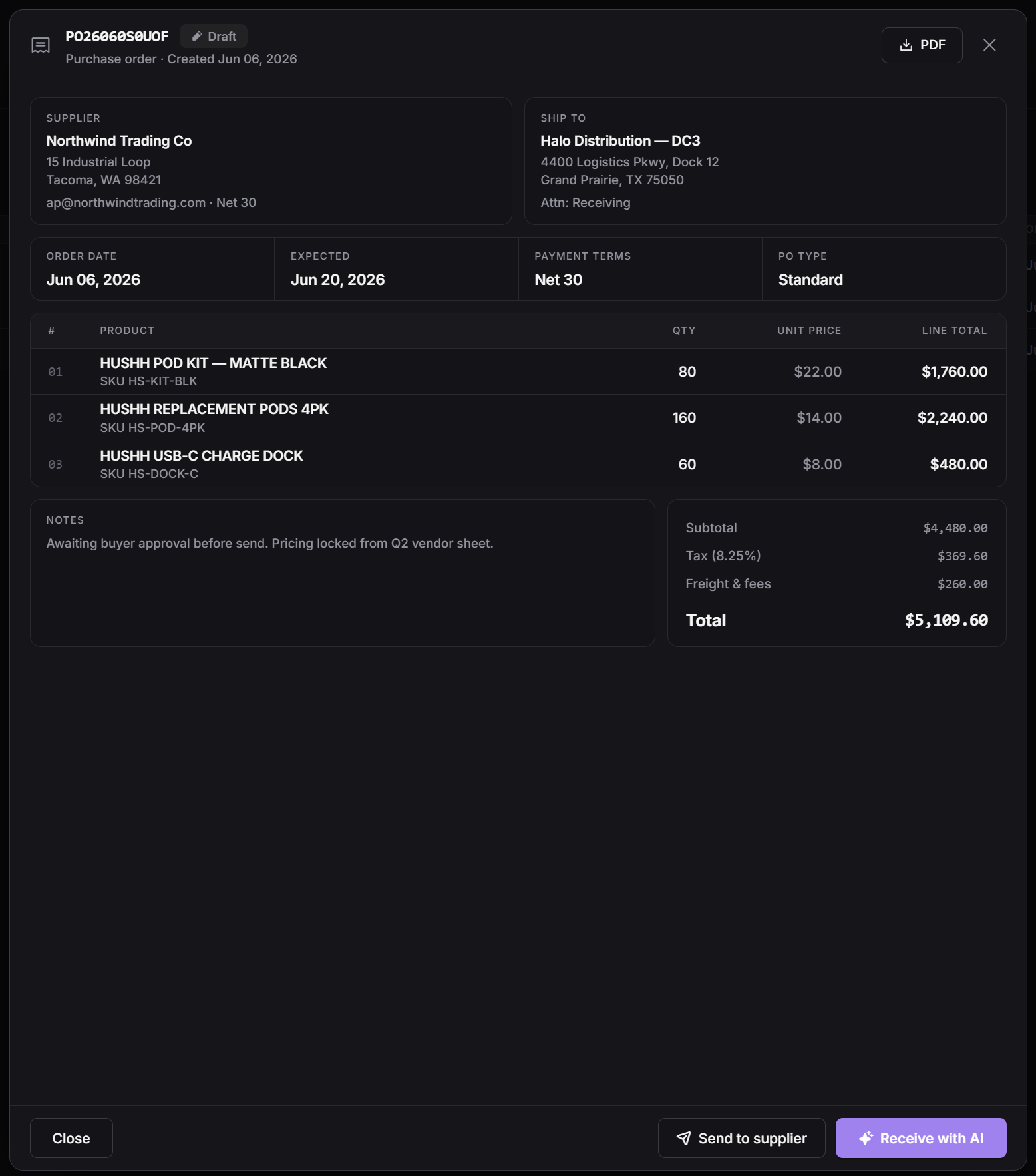Click the address line 4400 Logistics Pkwy, Dock 12
Image resolution: width=1036 pixels, height=1176 pixels.
[x=629, y=162]
